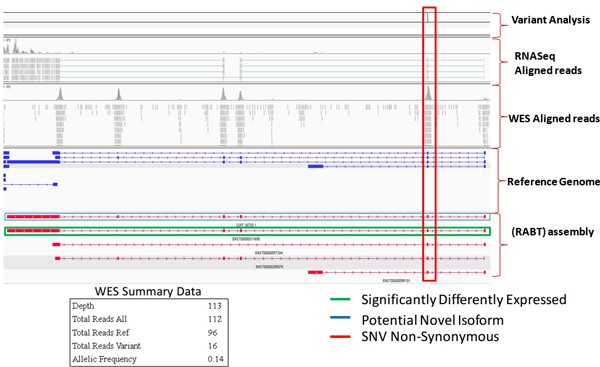Click the (RABT) assembly label
The image size is (600, 367).
click(x=553, y=232)
